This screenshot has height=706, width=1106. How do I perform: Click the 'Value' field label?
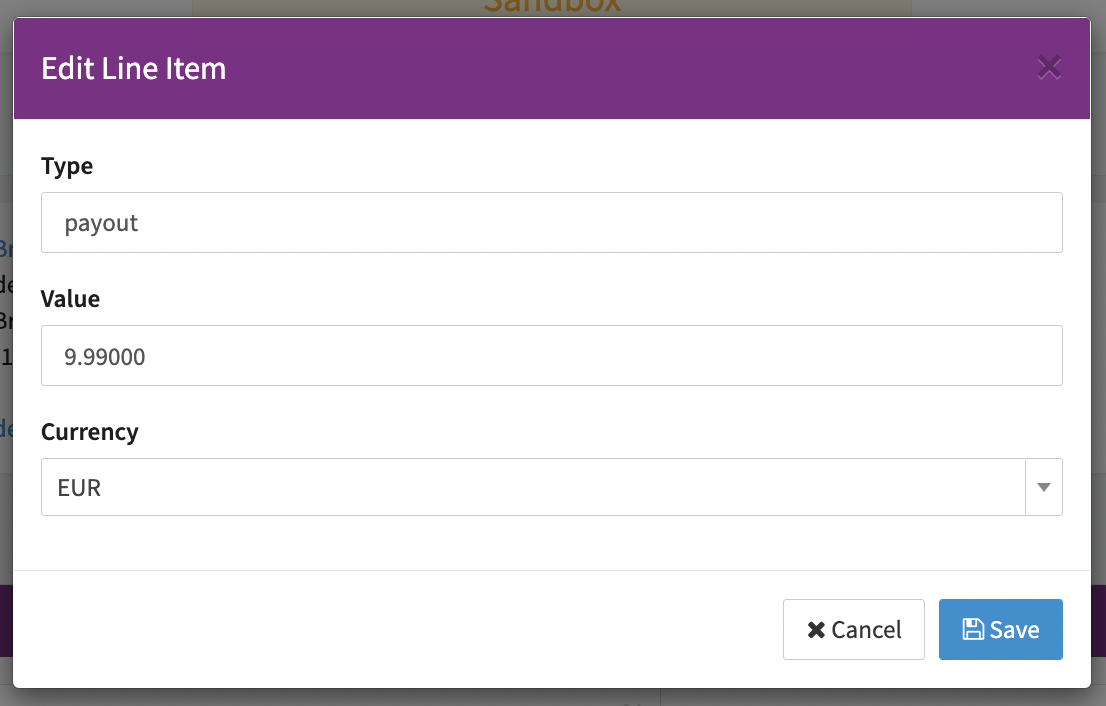pos(70,299)
